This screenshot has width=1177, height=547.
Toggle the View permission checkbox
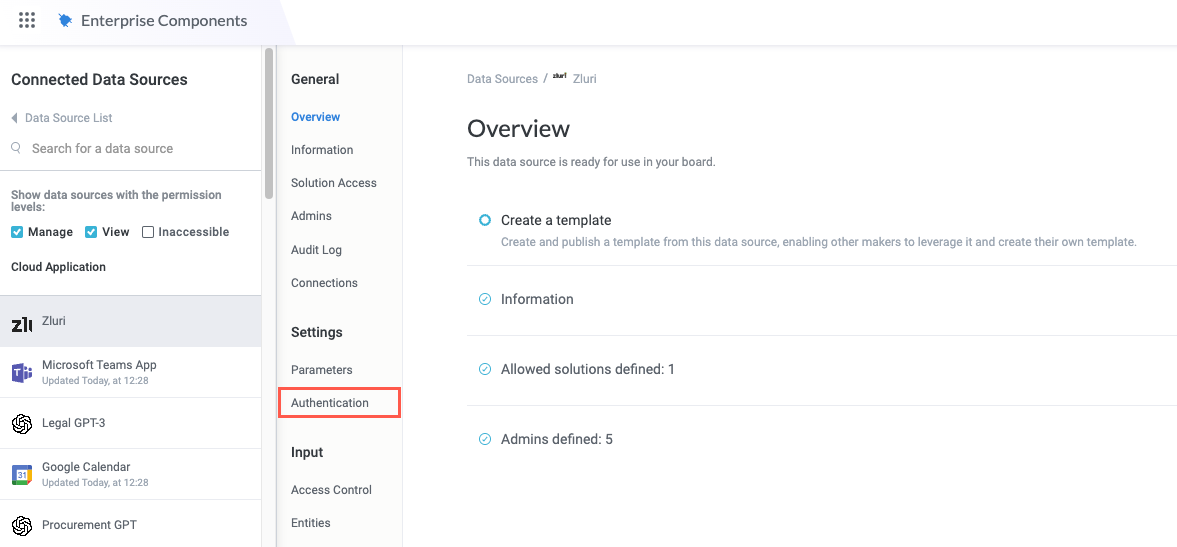pos(91,232)
